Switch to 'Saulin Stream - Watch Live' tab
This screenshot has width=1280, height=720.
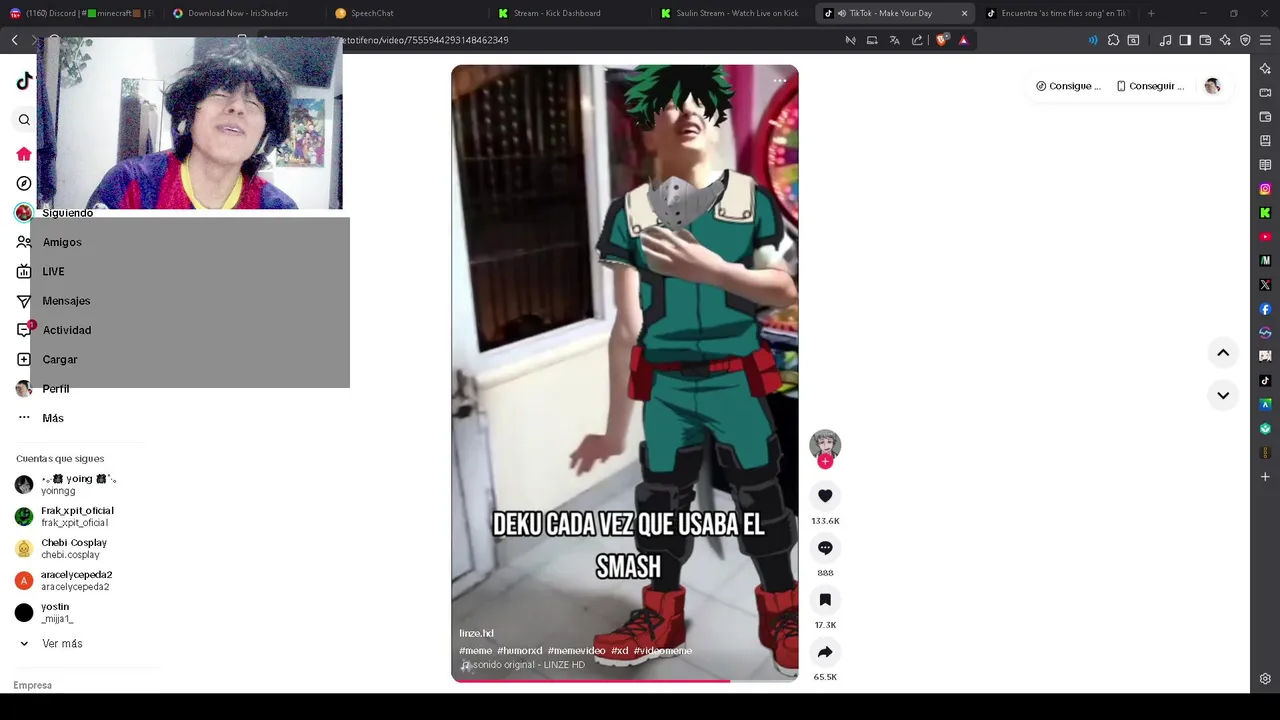click(x=730, y=13)
